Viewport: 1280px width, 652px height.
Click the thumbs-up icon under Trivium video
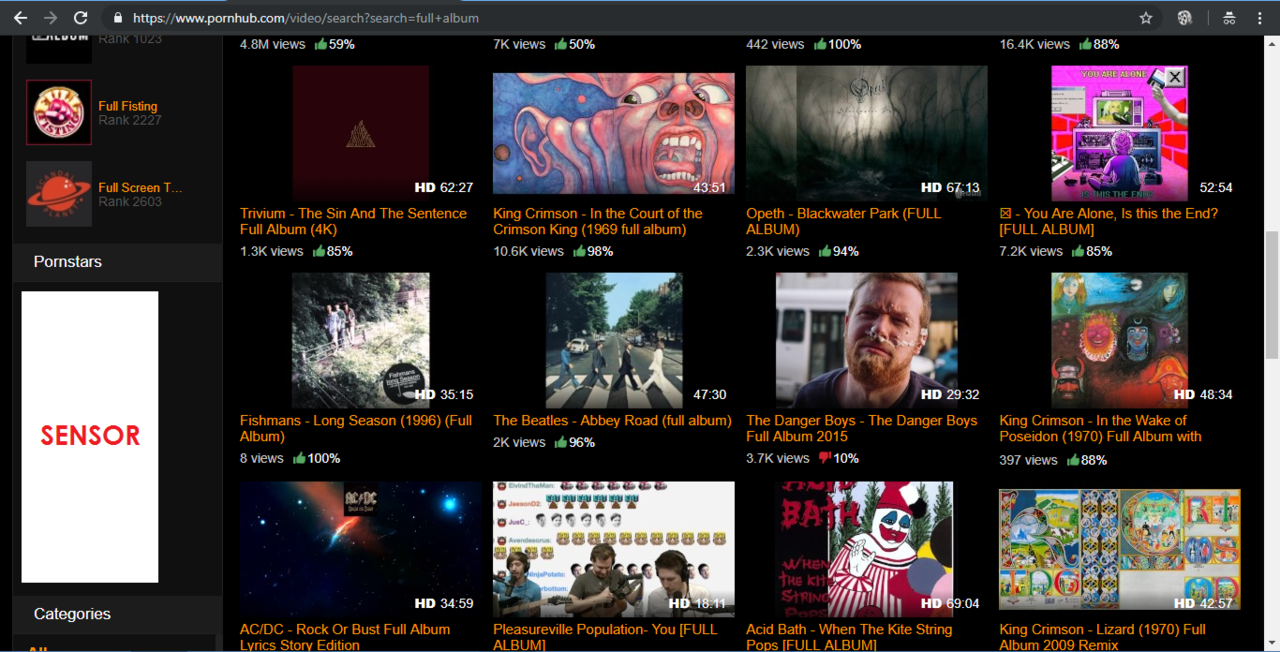point(320,250)
